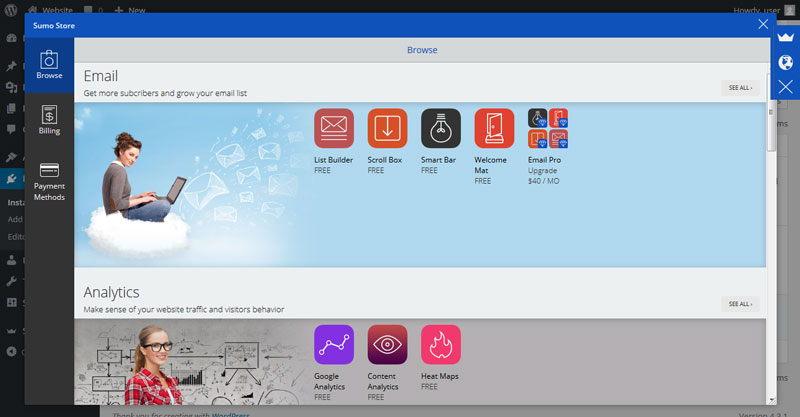This screenshot has height=417, width=800.
Task: Click the Media icon in WordPress sidebar
Action: pyautogui.click(x=11, y=87)
